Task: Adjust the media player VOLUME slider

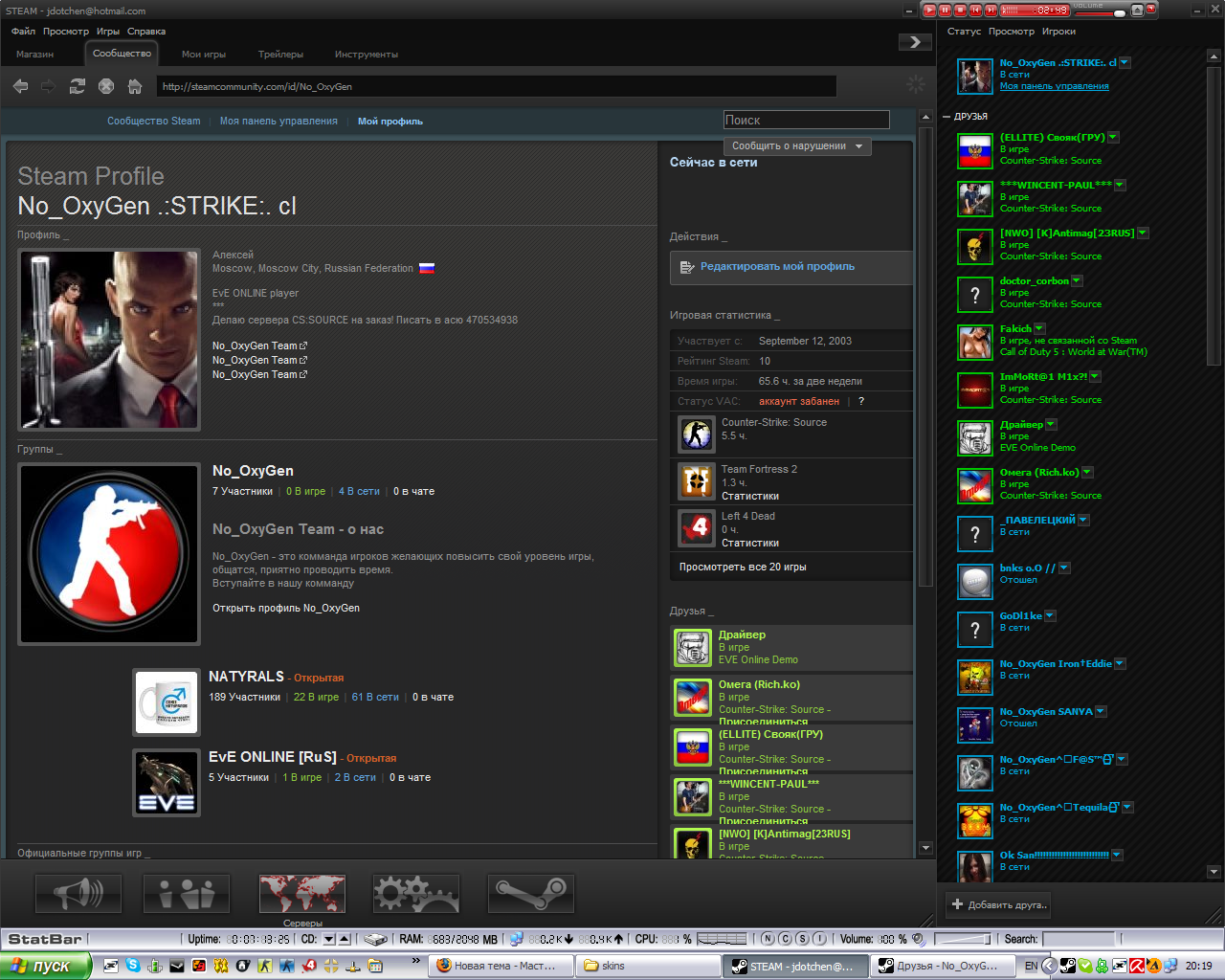Action: (1100, 12)
